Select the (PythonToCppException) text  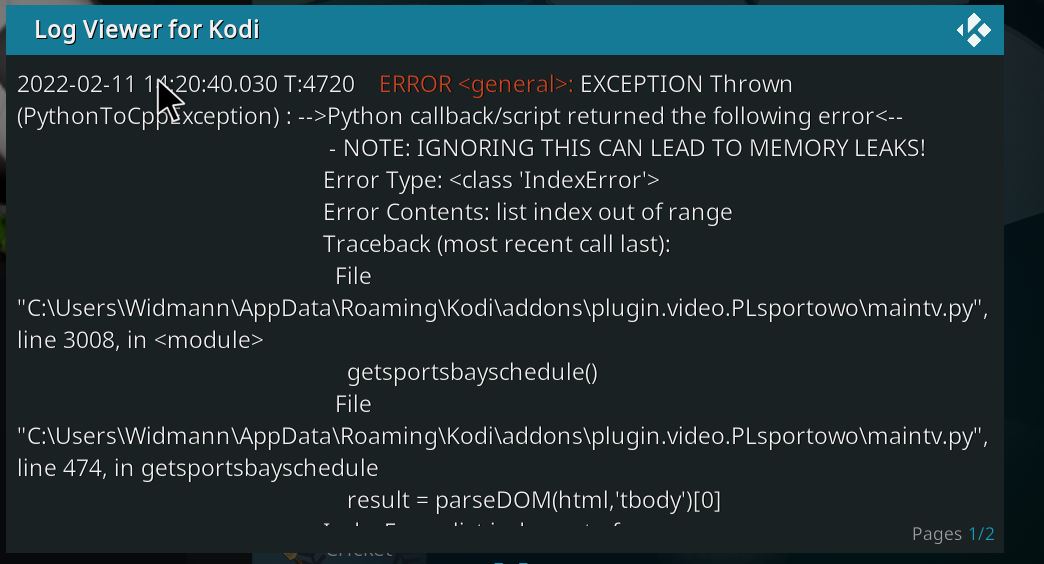148,117
